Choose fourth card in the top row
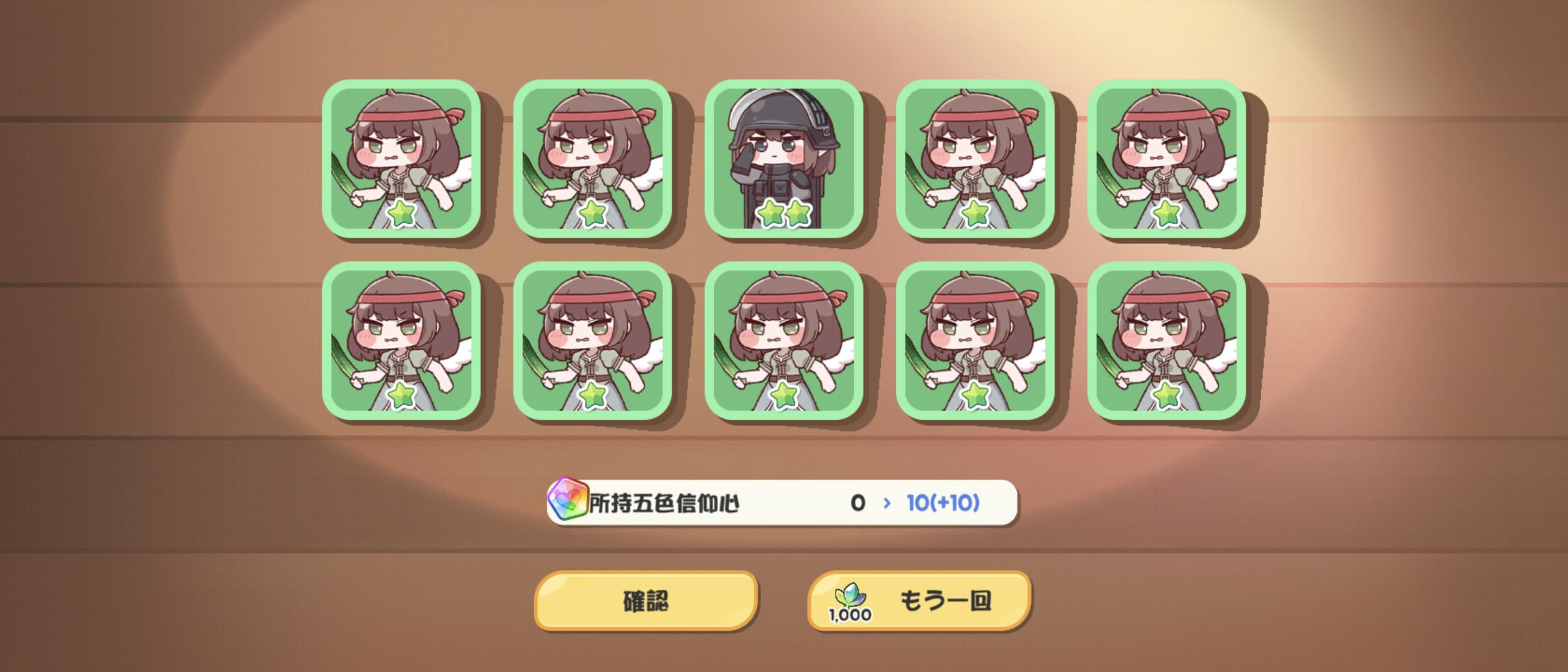The height and width of the screenshot is (672, 1568). click(975, 159)
